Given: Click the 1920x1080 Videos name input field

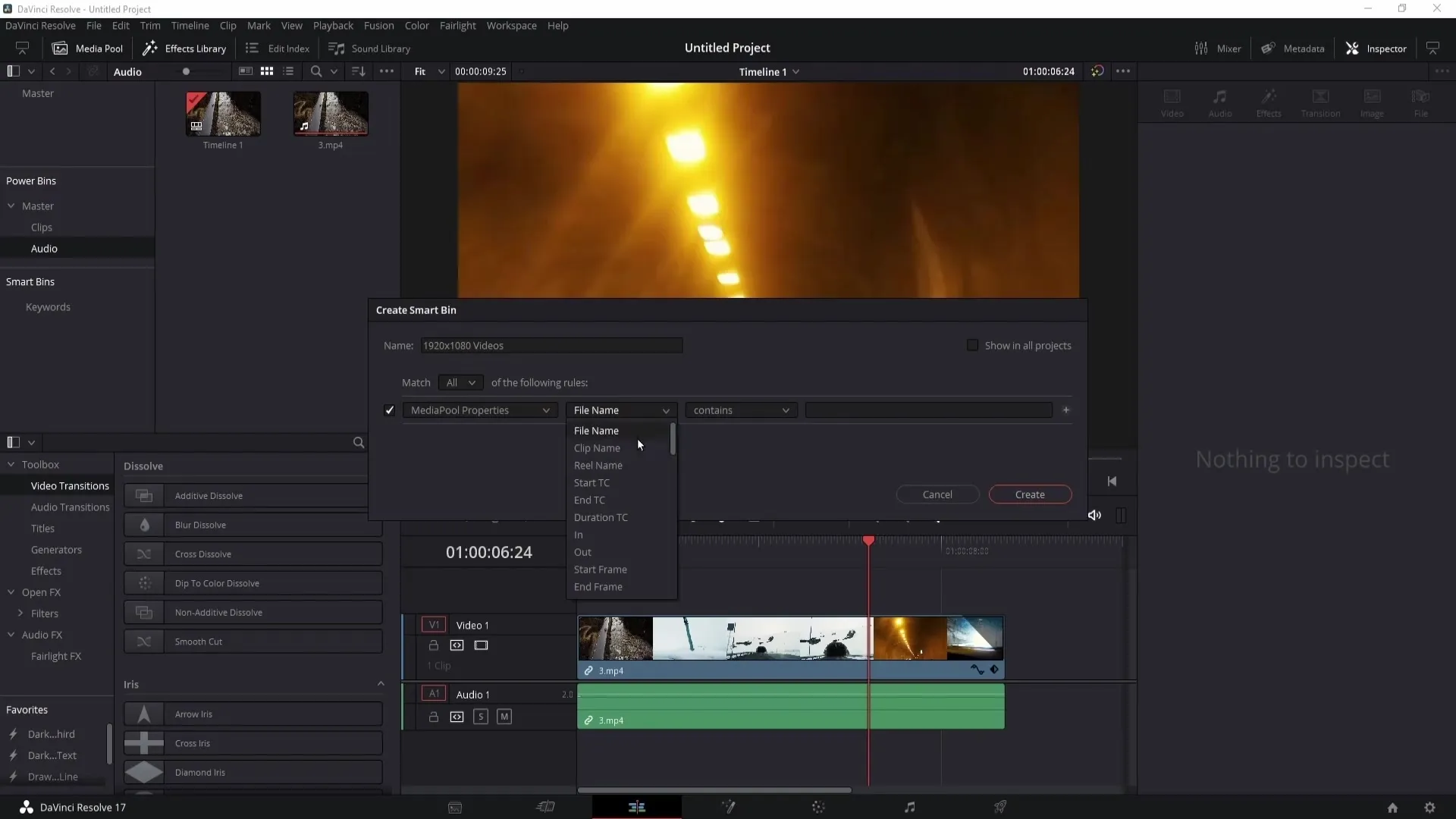Looking at the screenshot, I should point(552,345).
